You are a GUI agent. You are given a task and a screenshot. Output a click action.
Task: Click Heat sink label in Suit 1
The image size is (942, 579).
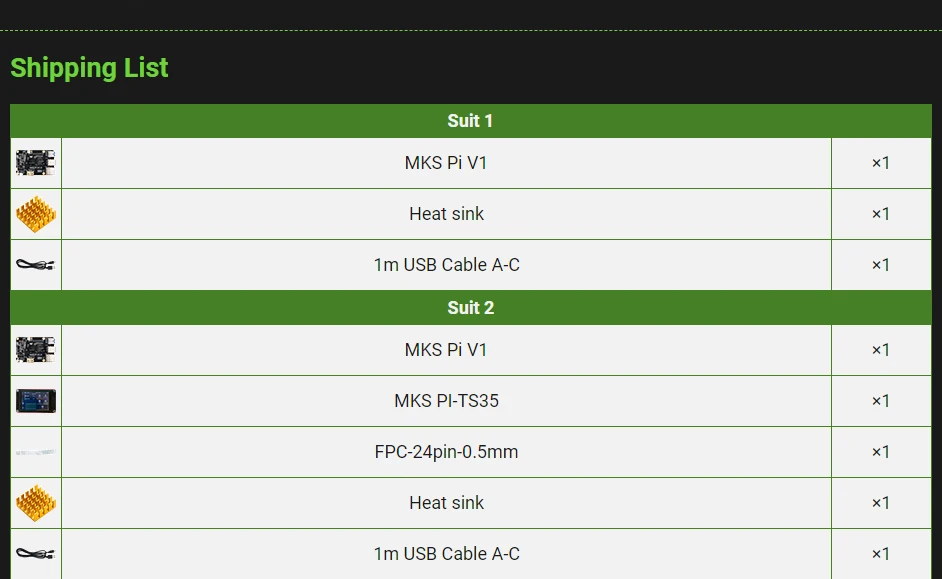[446, 214]
